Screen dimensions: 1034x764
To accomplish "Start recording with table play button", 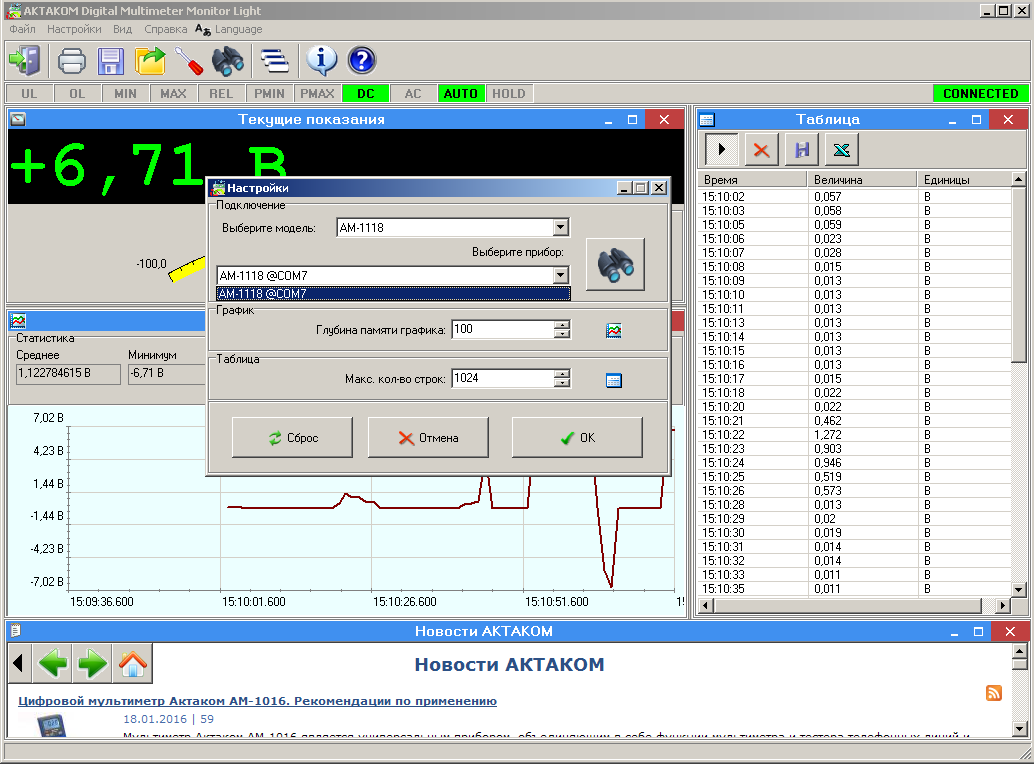I will tap(721, 149).
